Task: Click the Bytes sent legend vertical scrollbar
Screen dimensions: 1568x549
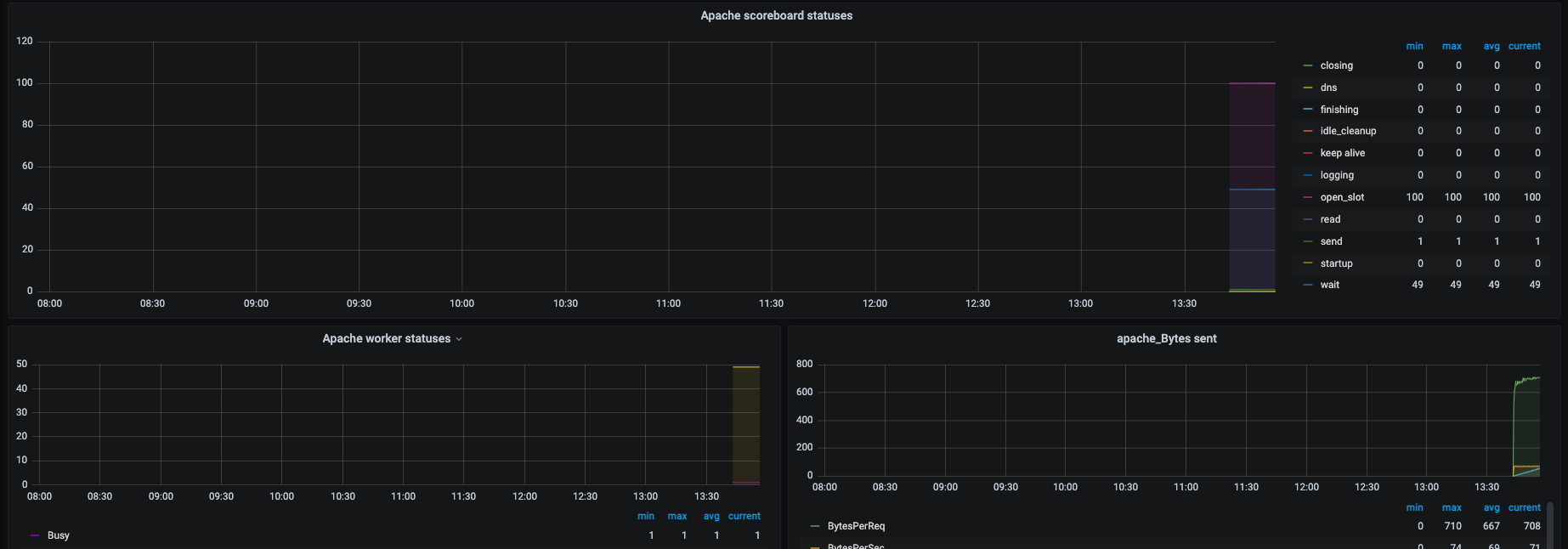Action: [x=1550, y=525]
